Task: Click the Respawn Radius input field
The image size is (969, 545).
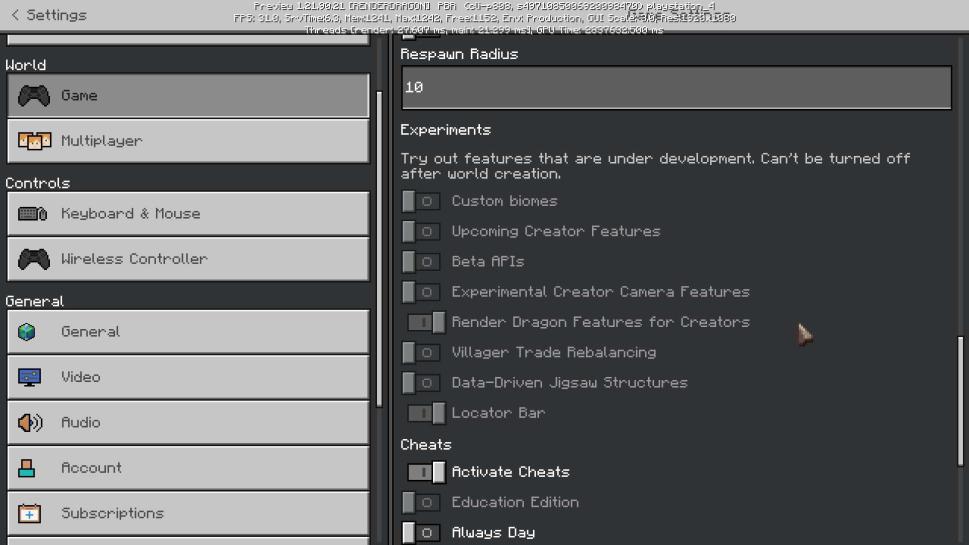Action: (676, 88)
